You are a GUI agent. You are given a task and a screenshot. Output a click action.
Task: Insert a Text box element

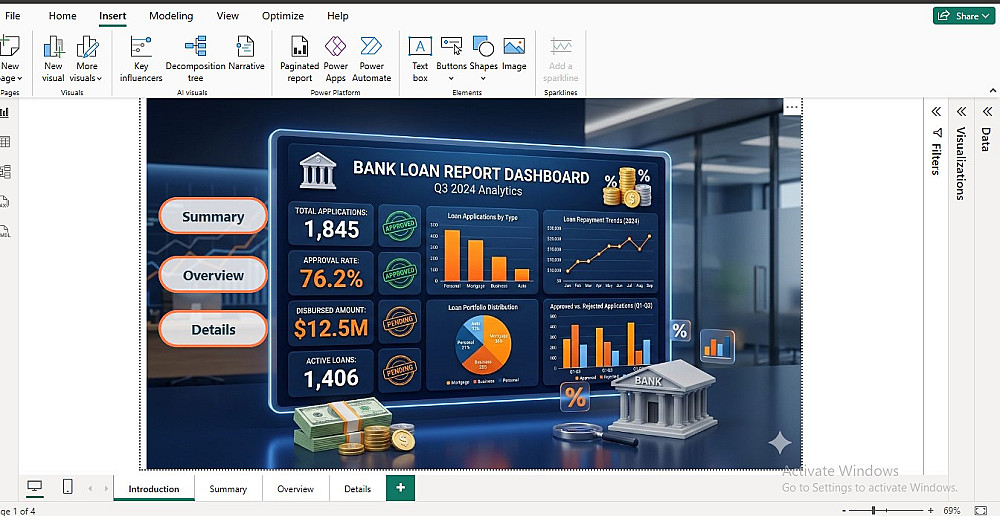point(420,59)
